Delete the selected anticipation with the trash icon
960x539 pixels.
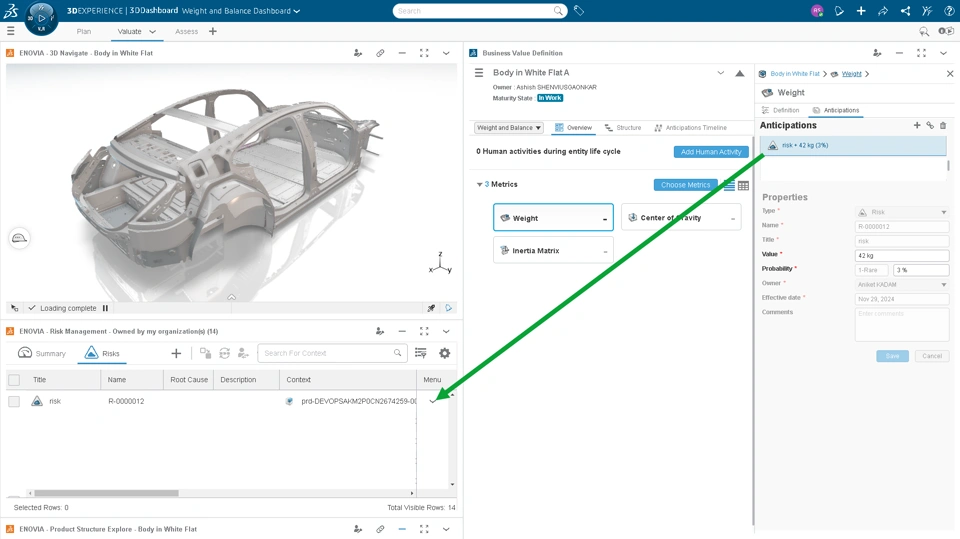(x=943, y=125)
